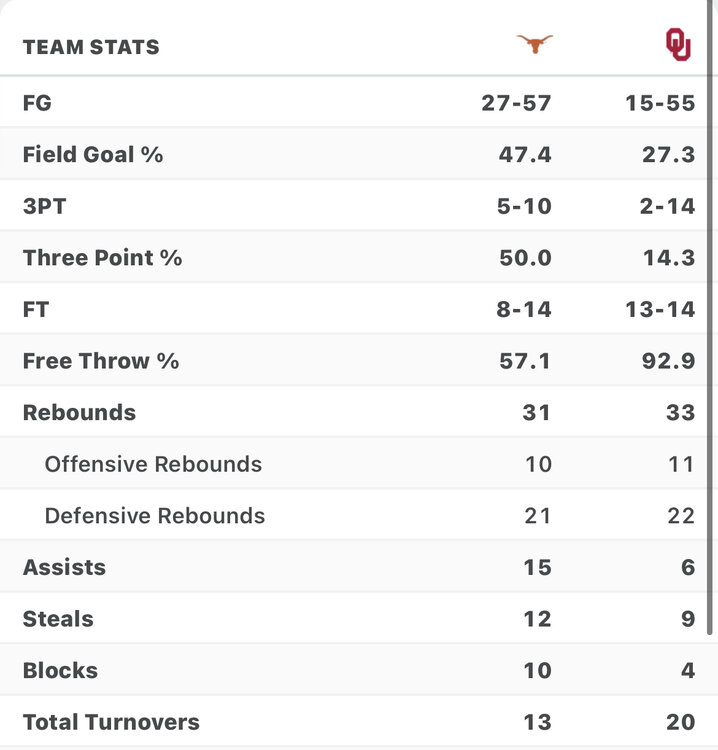Collapse the Rebounds row
Screen dimensions: 718x750
click(x=79, y=412)
